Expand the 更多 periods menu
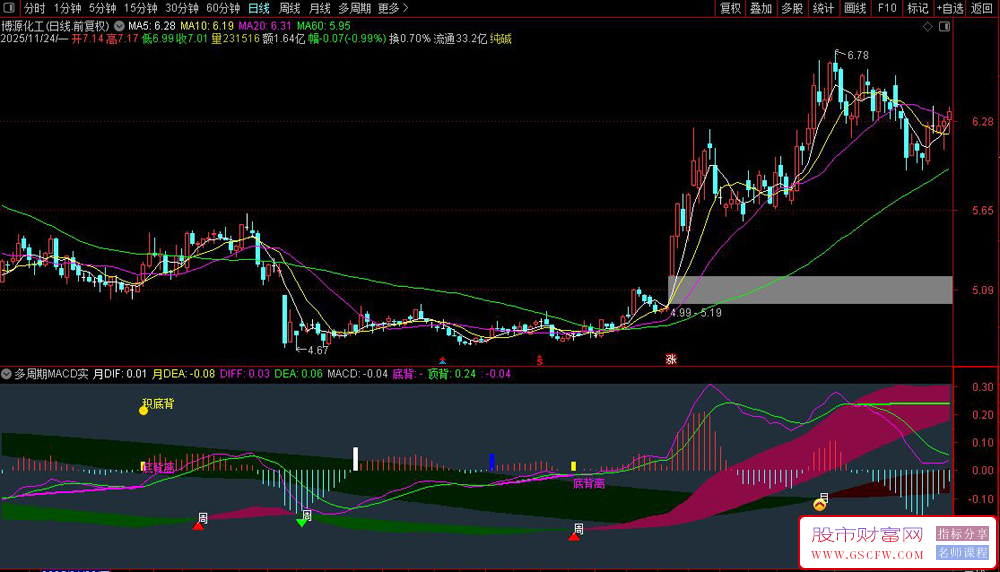 [393, 8]
